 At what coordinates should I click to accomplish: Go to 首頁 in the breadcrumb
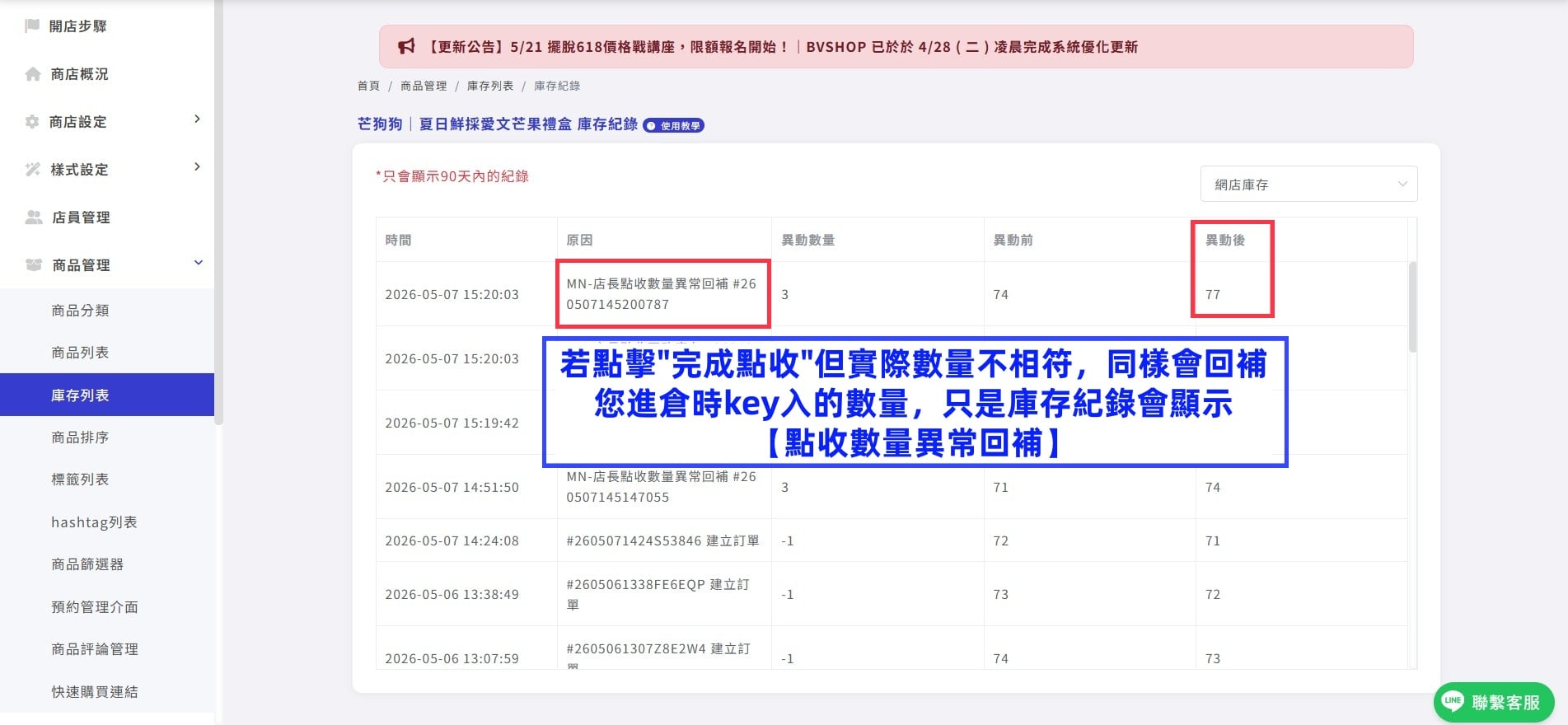[x=368, y=86]
